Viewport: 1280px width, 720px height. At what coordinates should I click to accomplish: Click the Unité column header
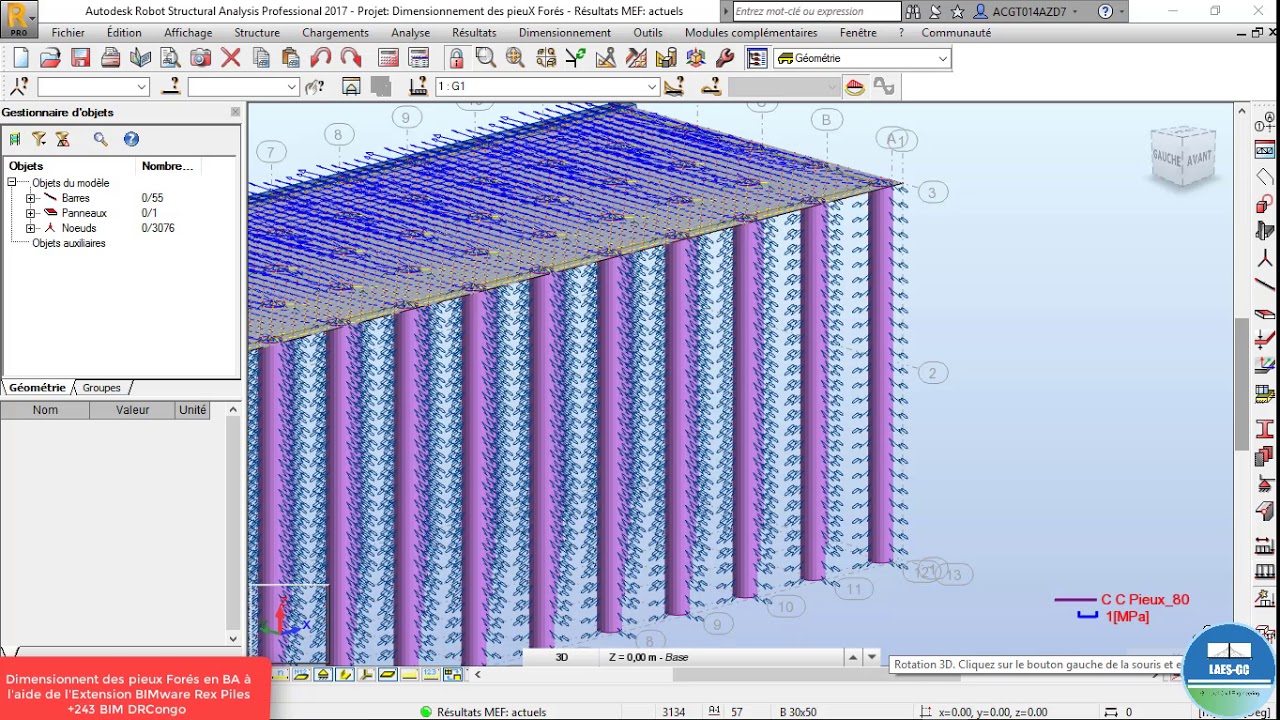coord(192,410)
